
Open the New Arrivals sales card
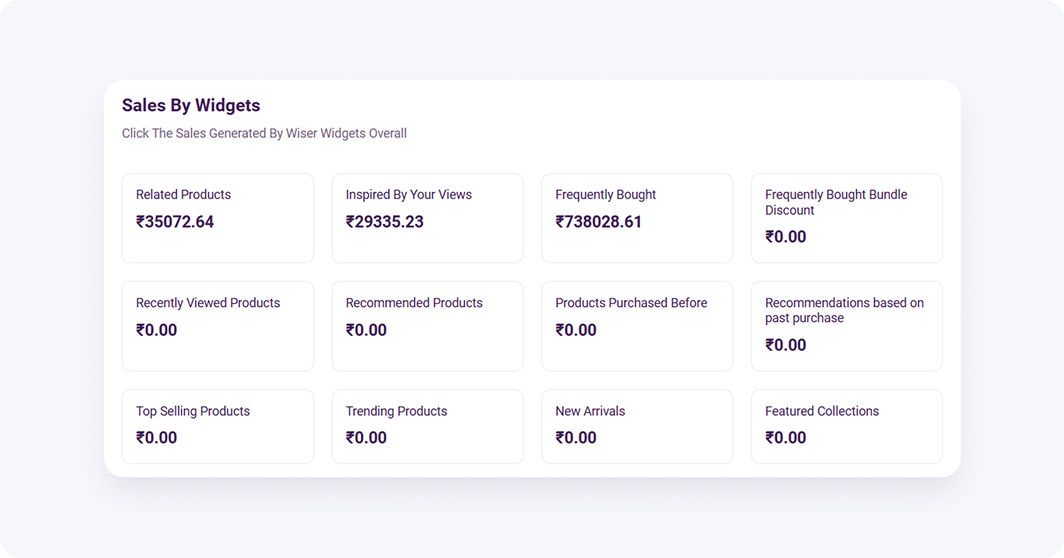[x=637, y=426]
